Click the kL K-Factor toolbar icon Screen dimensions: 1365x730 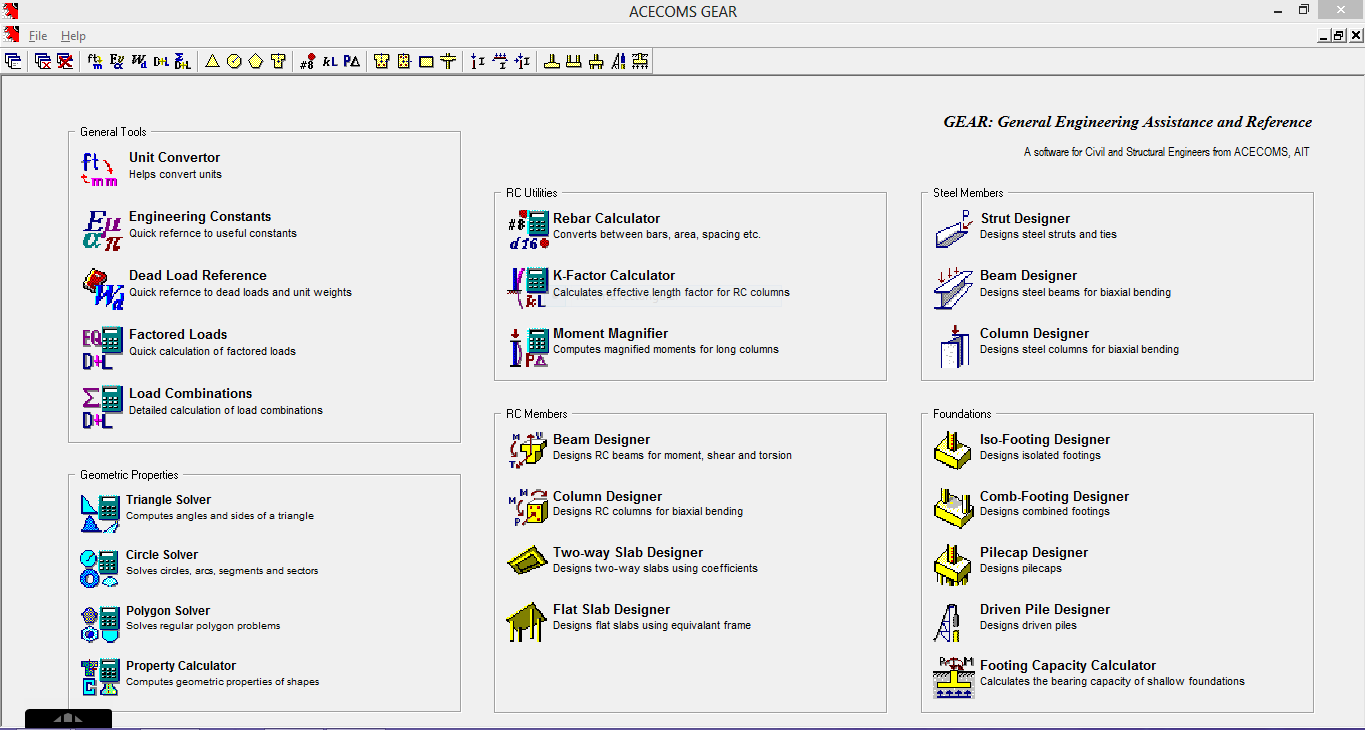(330, 61)
